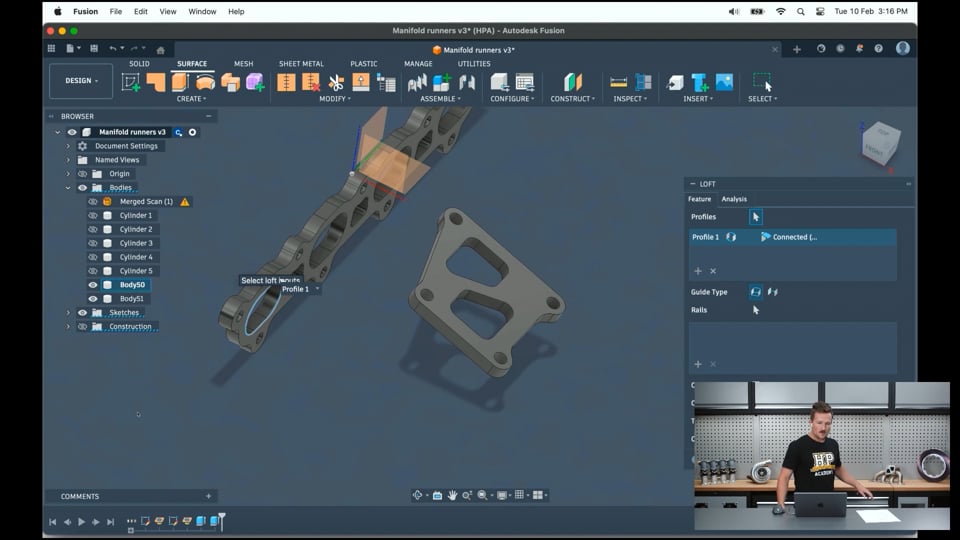Open the Design workspace dropdown
Image resolution: width=960 pixels, height=540 pixels.
[x=82, y=81]
